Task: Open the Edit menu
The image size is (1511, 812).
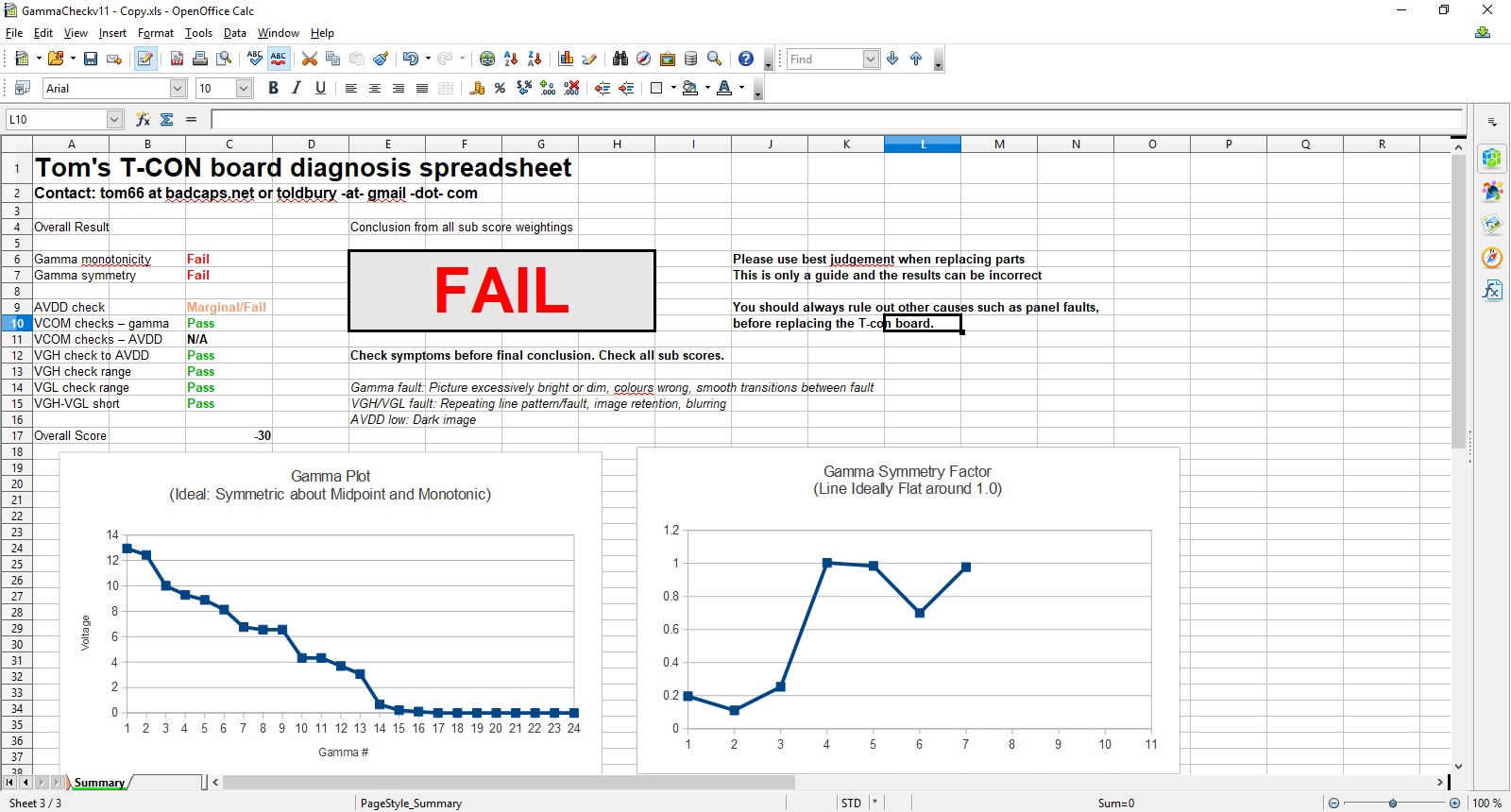Action: click(x=43, y=33)
